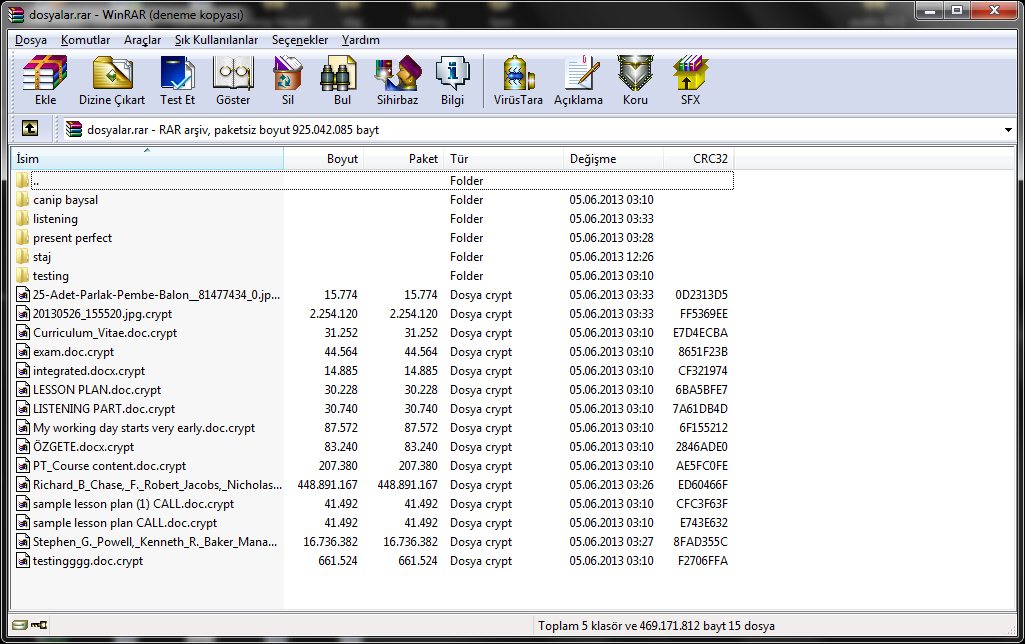Screen dimensions: 1025x644
Task: Click the SFX toolbar icon
Action: [690, 80]
